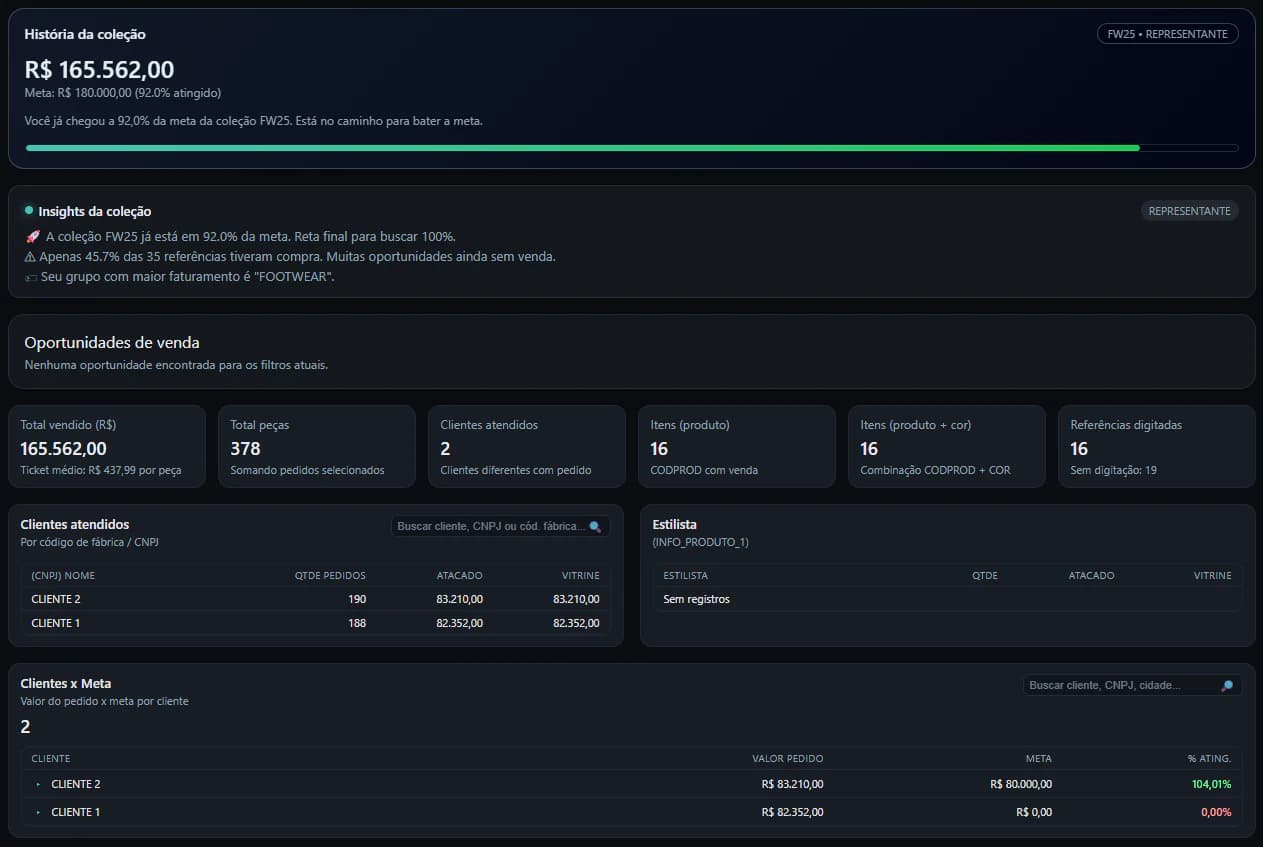Click the R$ 0,00 meta value

click(x=1034, y=812)
